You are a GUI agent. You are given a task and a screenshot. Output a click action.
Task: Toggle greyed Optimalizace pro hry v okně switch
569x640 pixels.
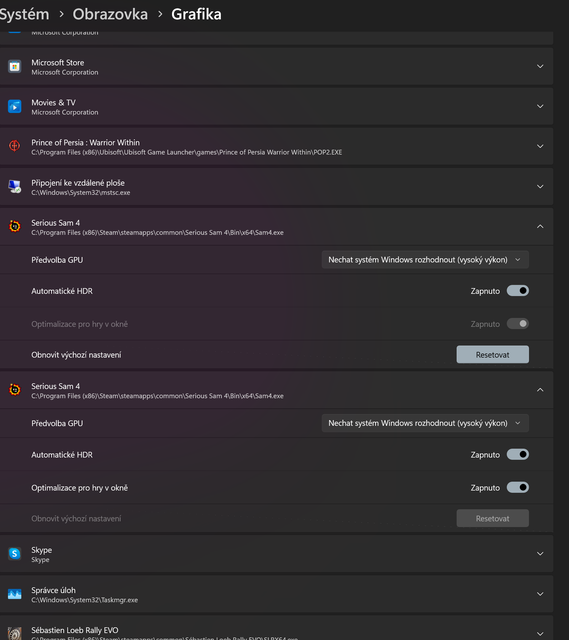pyautogui.click(x=518, y=324)
